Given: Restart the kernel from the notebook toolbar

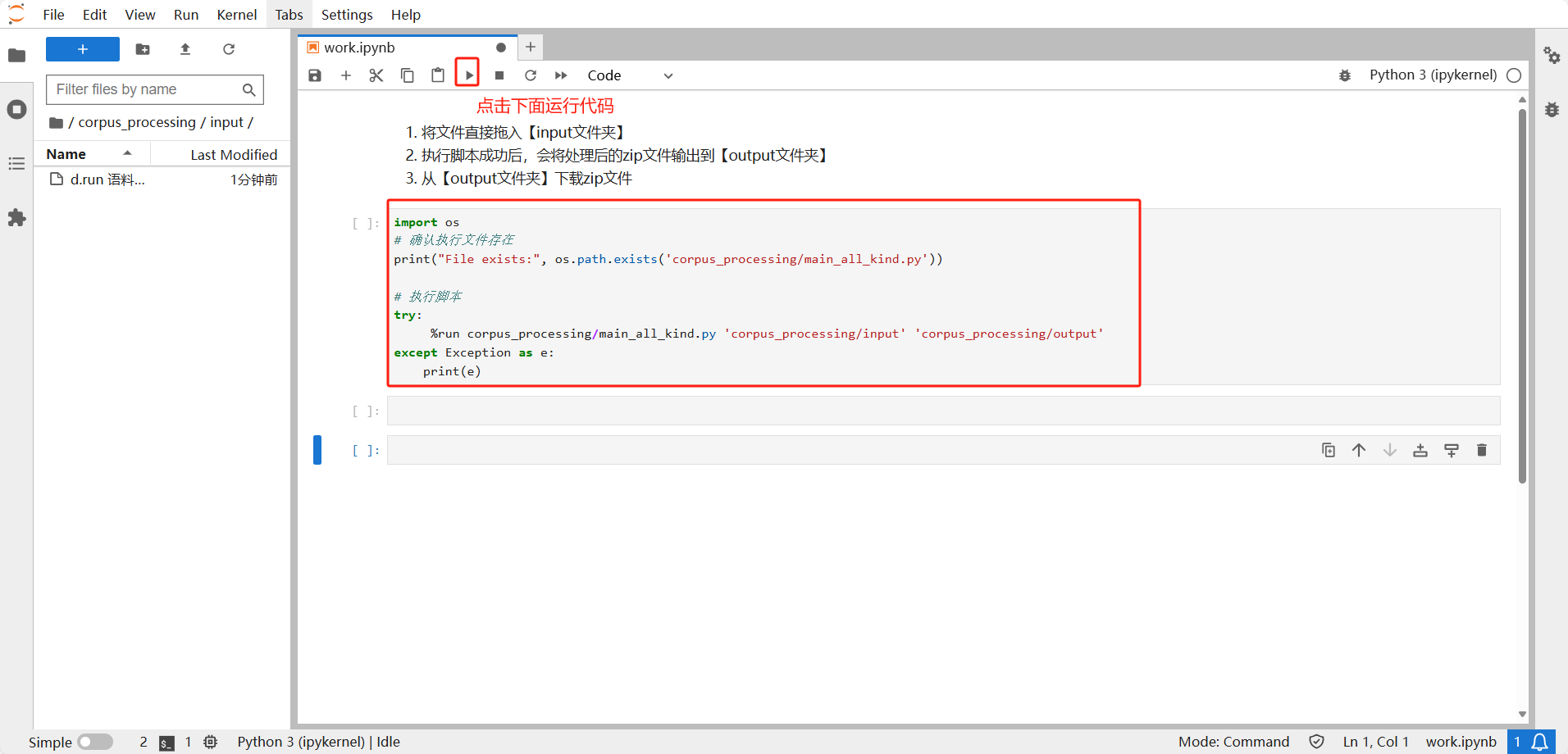Looking at the screenshot, I should (x=531, y=75).
